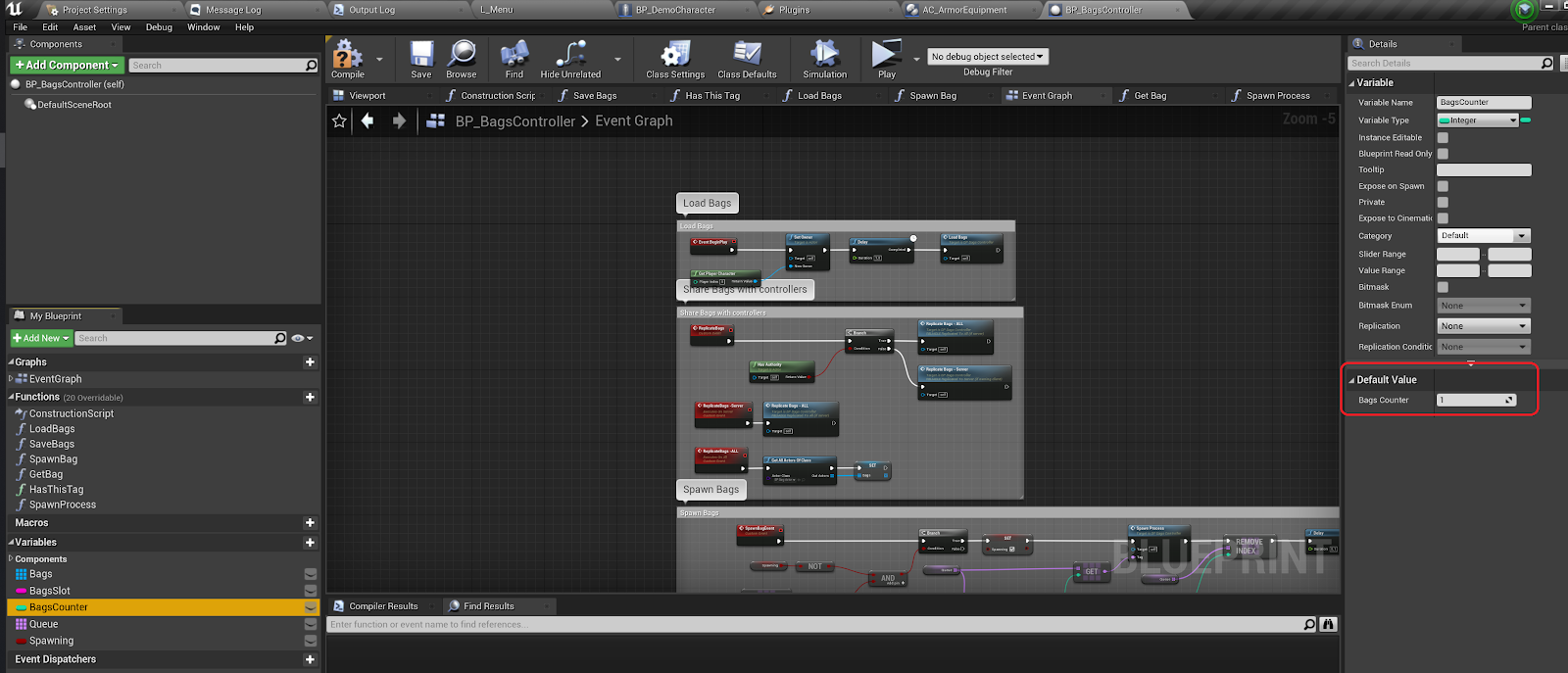
Task: Open the debug object selection dropdown
Action: pyautogui.click(x=987, y=57)
